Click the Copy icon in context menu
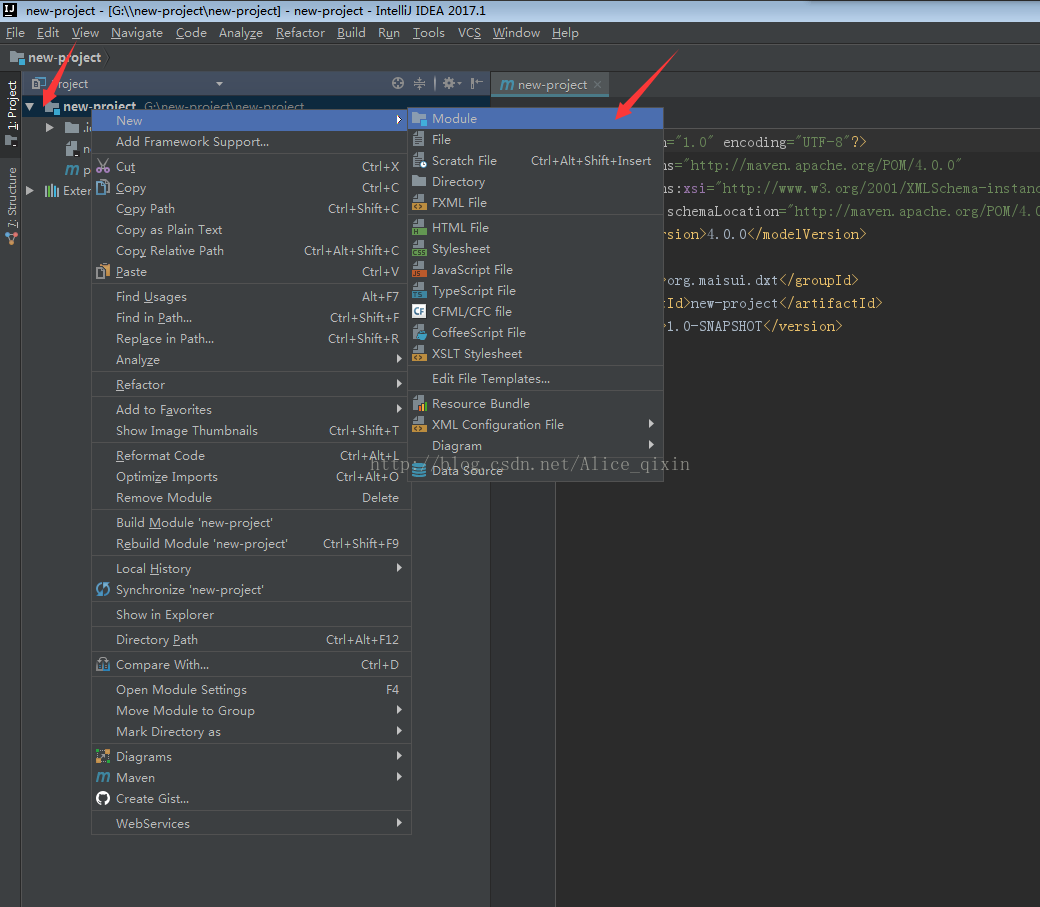The image size is (1040, 907). pyautogui.click(x=103, y=187)
